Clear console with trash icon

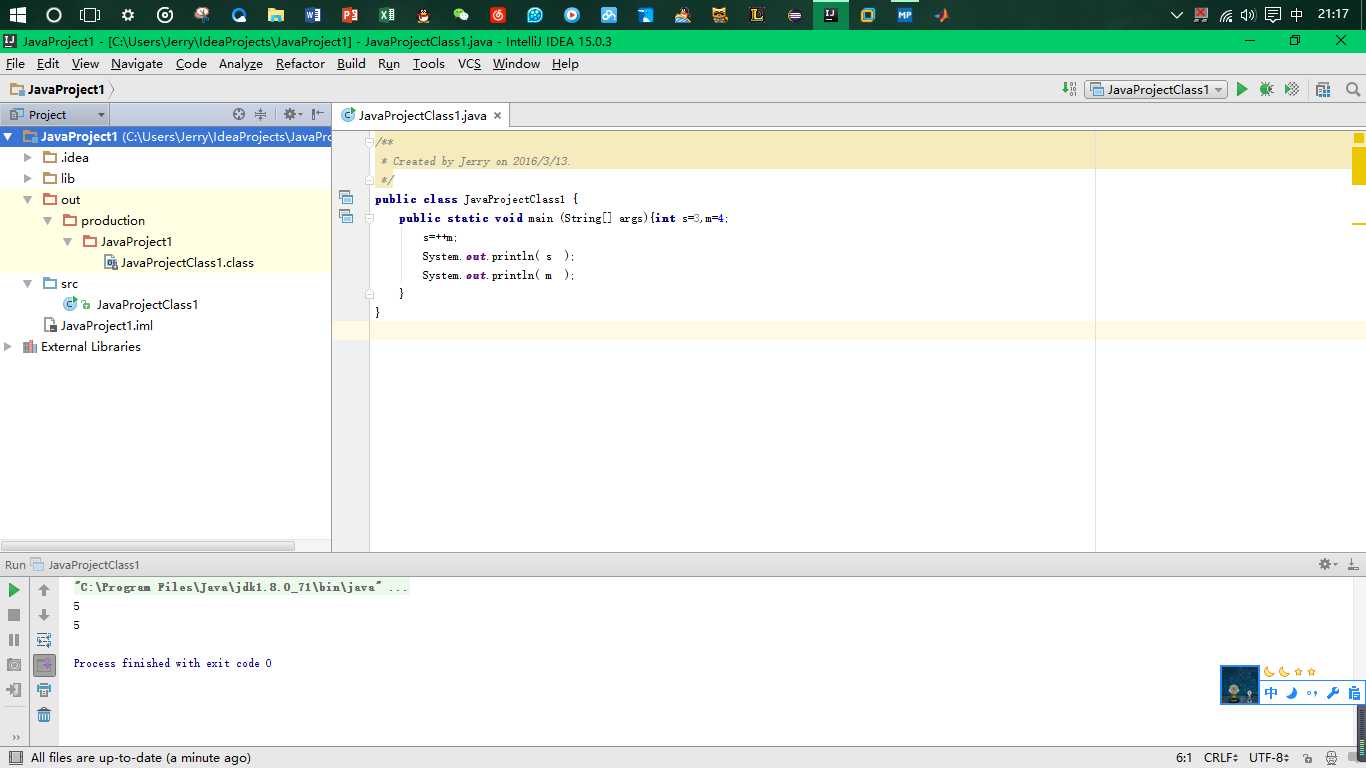(x=44, y=714)
